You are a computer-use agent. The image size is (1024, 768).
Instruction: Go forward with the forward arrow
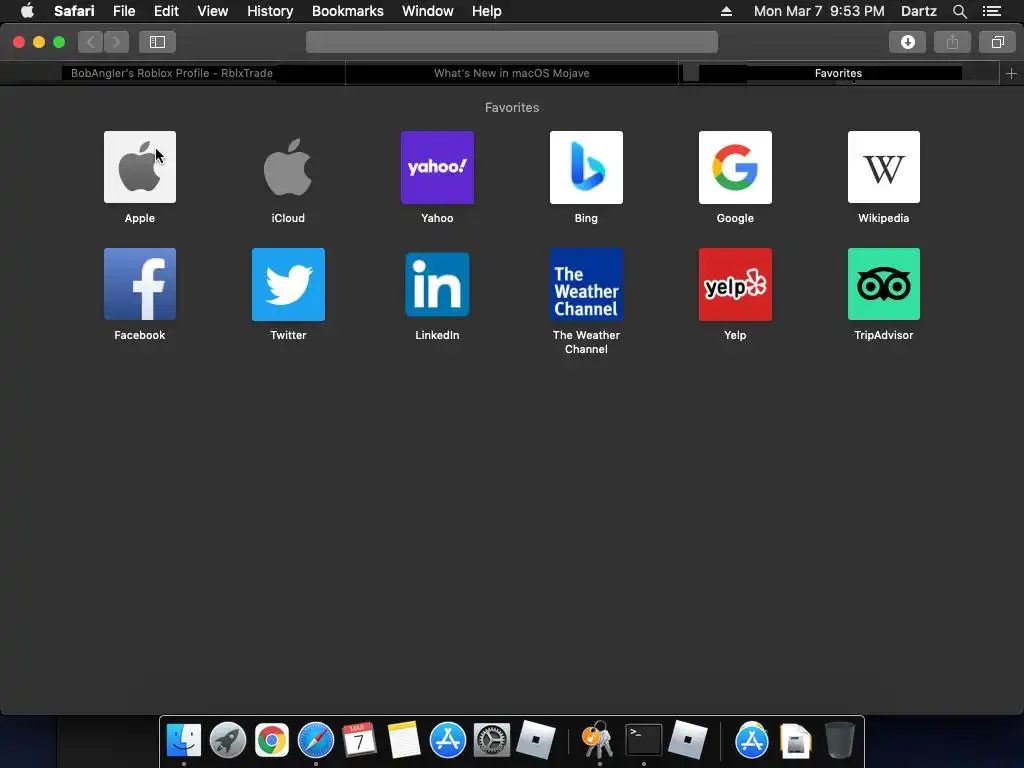116,42
